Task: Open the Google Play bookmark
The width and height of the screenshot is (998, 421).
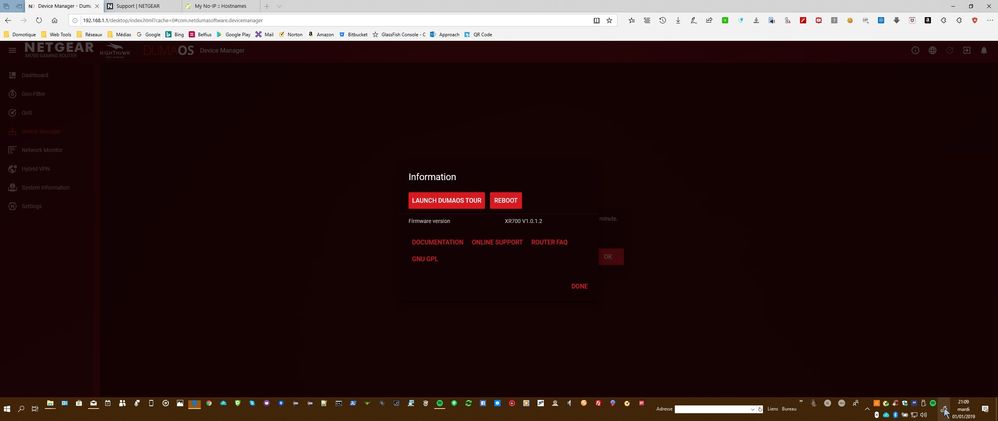Action: (234, 34)
